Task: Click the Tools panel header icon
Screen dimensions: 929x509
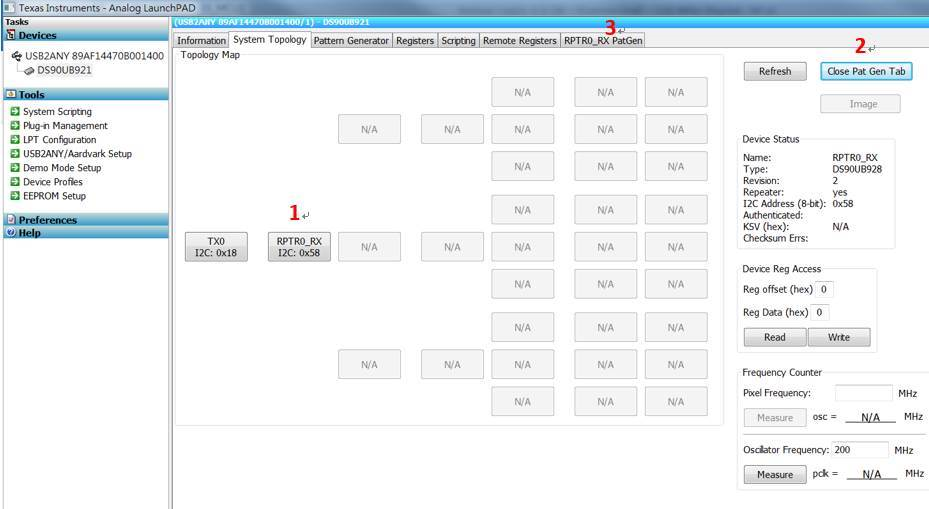Action: 11,94
